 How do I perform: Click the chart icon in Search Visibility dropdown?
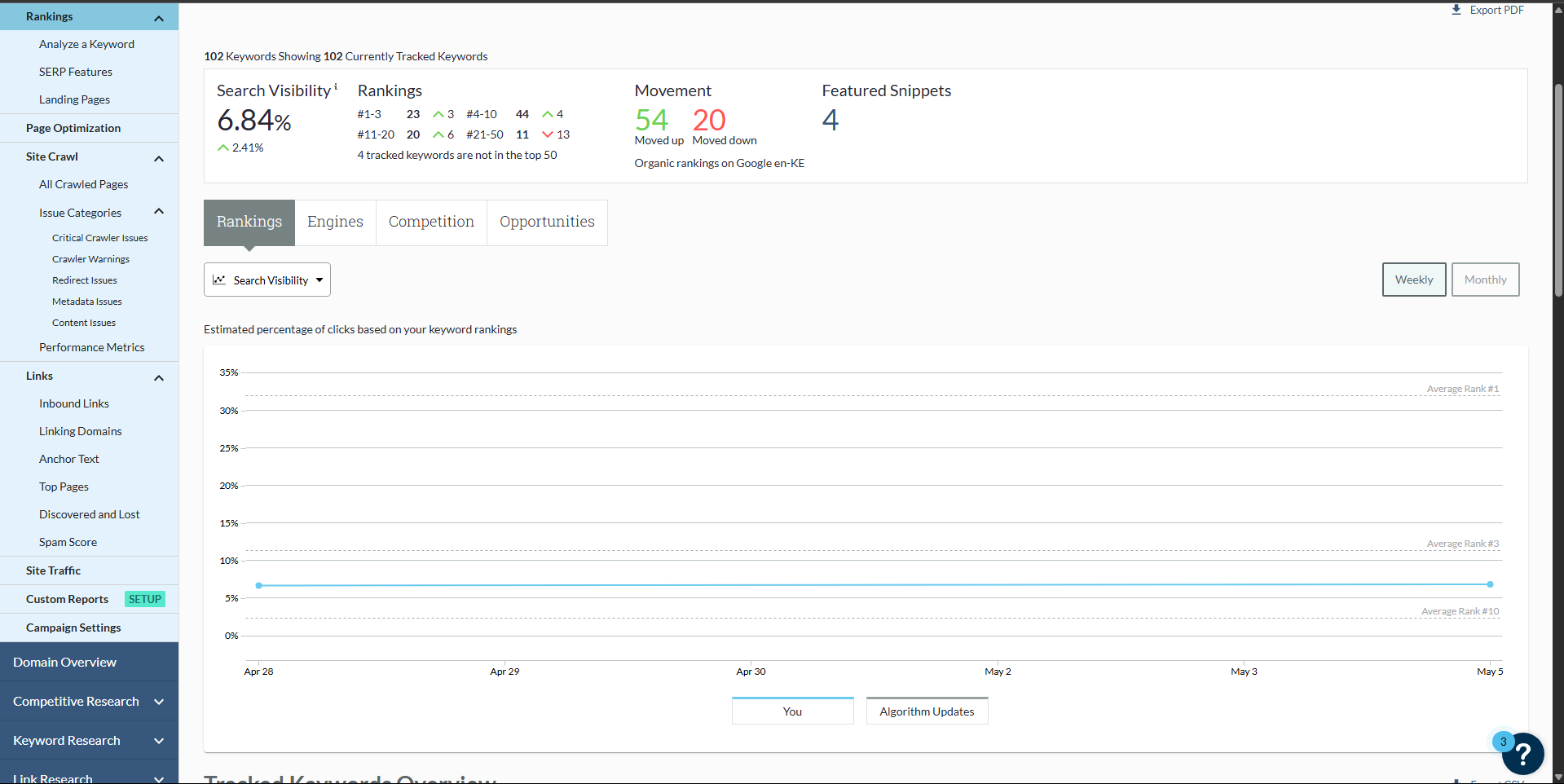(219, 280)
